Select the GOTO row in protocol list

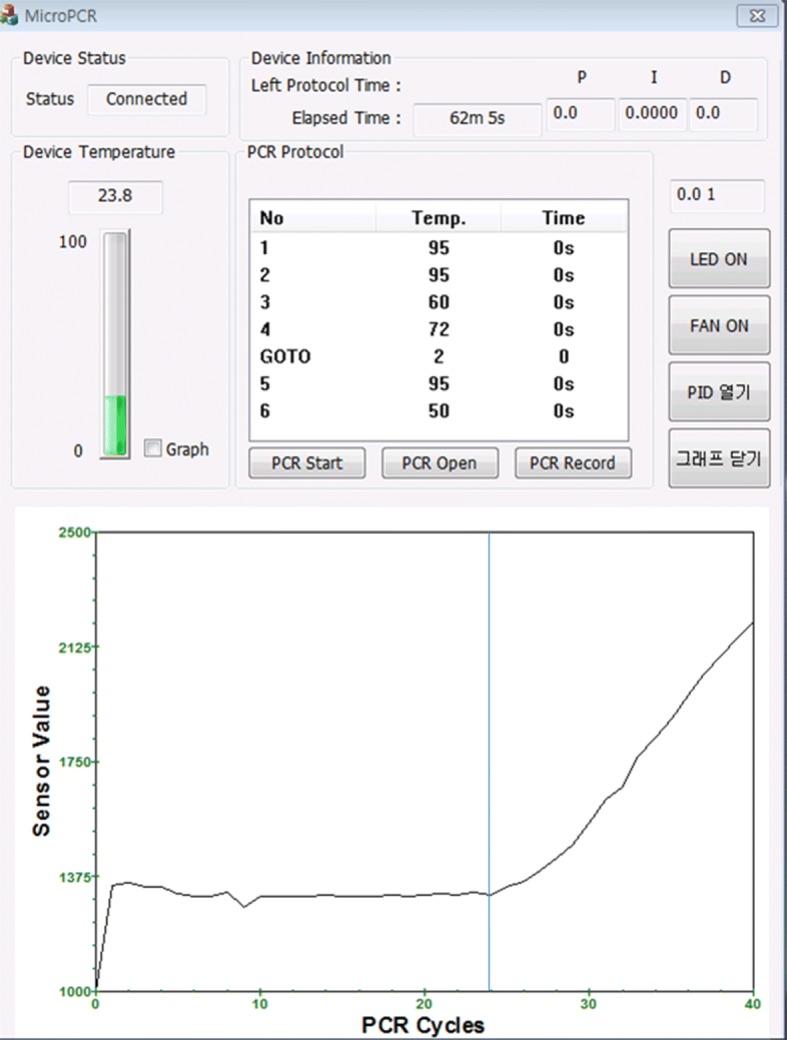[x=438, y=357]
